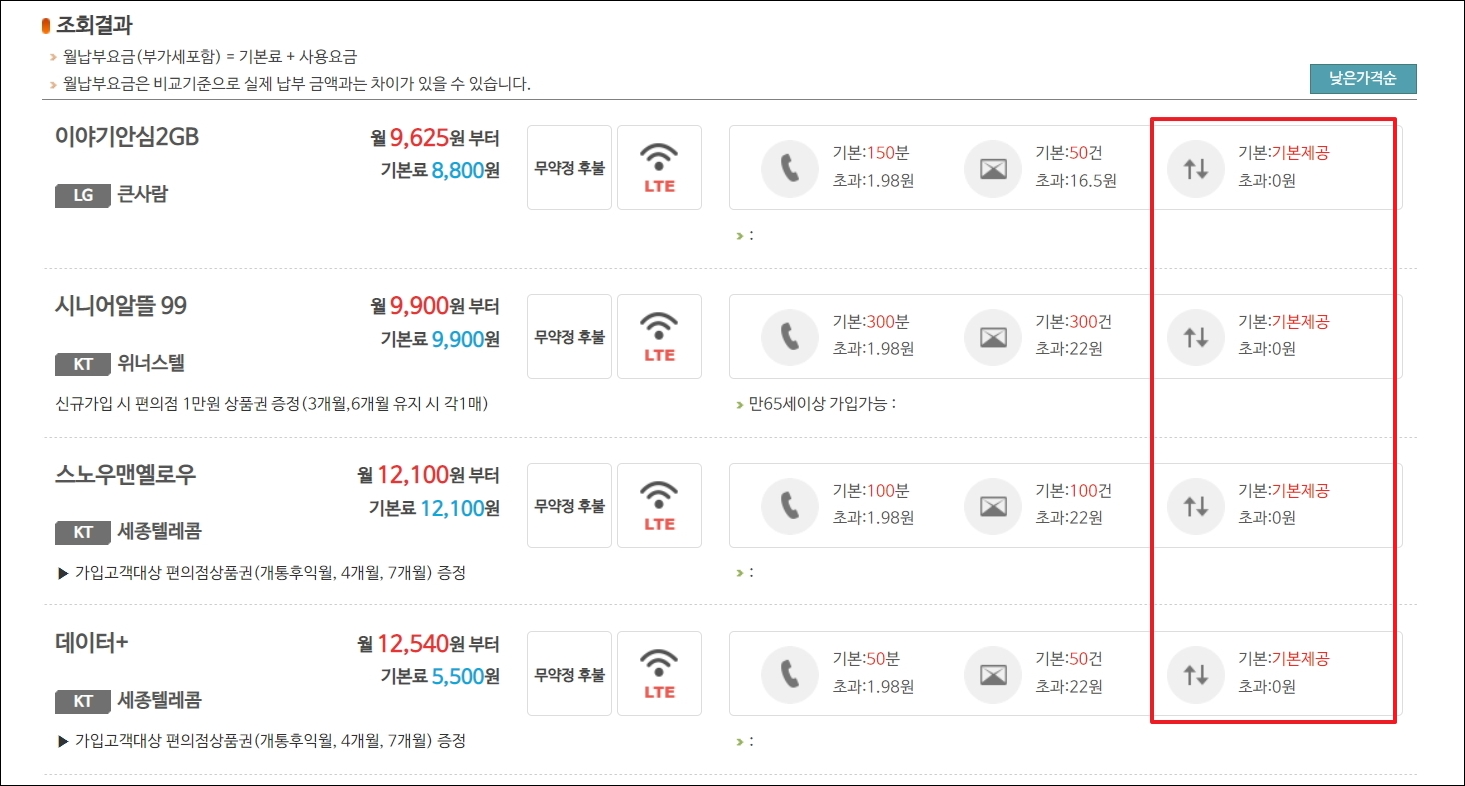Image resolution: width=1465 pixels, height=786 pixels.
Task: Open the 시니어알뜰 99 plan title
Action: point(121,306)
